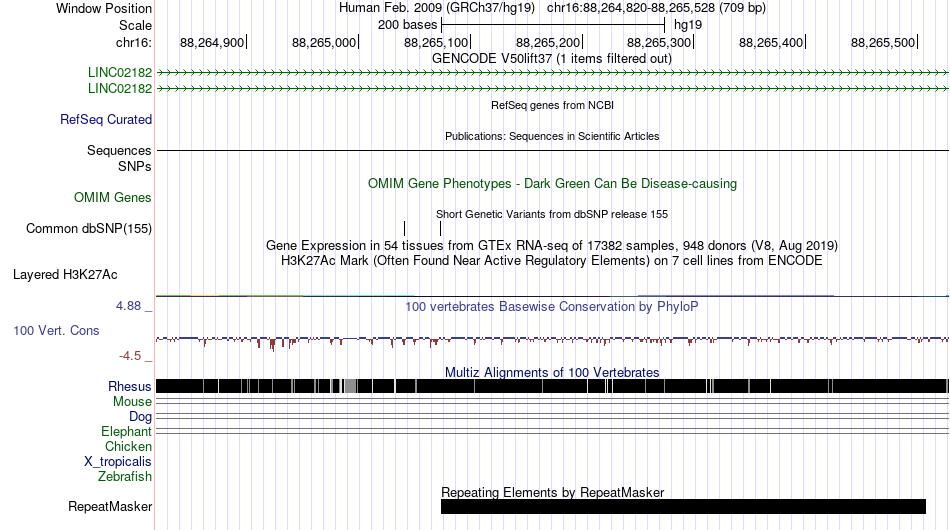
Task: Open Short Genetic Variants from dbSNP title
Action: point(552,214)
